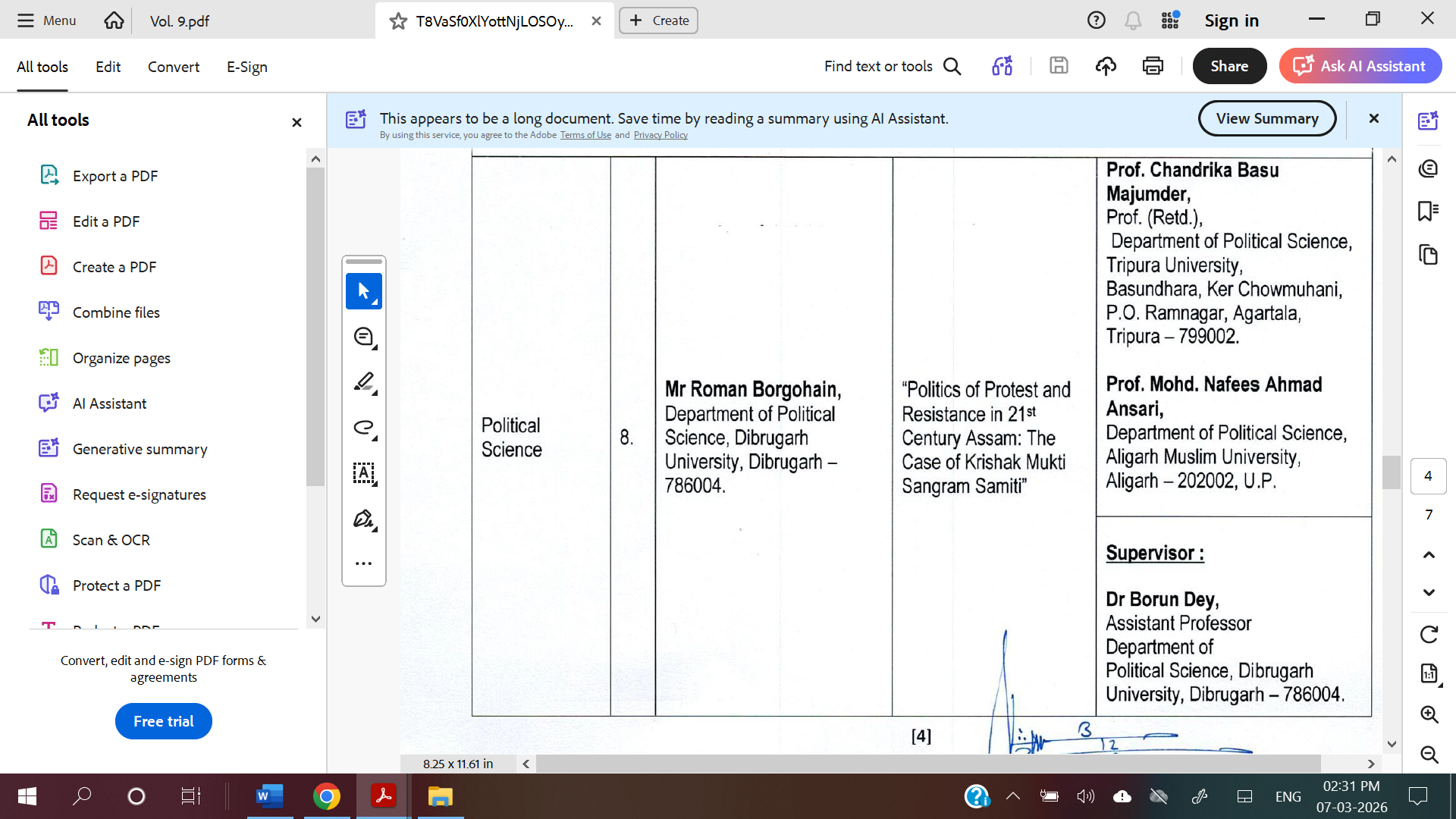The height and width of the screenshot is (819, 1456).
Task: Select the highlight pen tool
Action: [x=363, y=382]
